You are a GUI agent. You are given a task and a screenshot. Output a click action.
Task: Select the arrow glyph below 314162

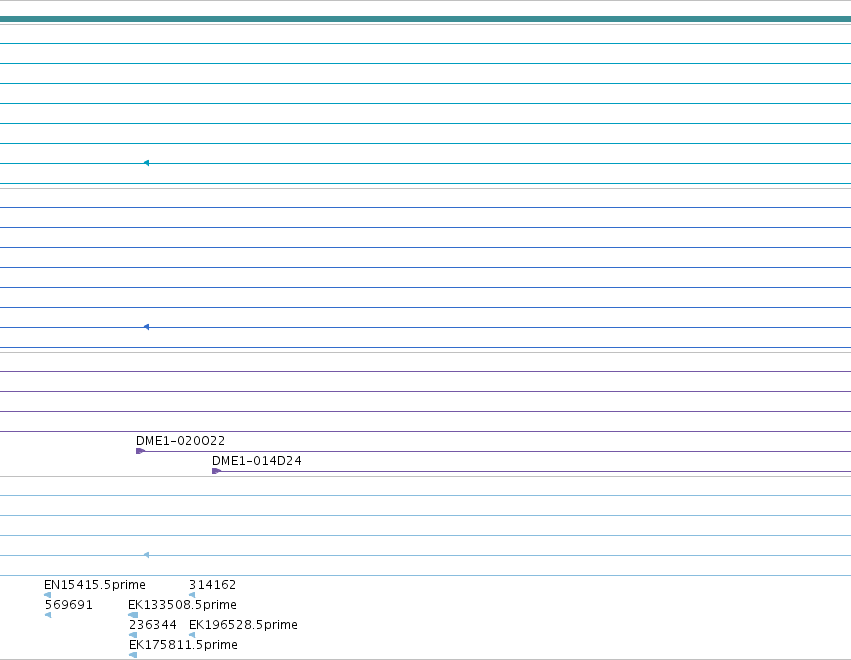tap(192, 595)
